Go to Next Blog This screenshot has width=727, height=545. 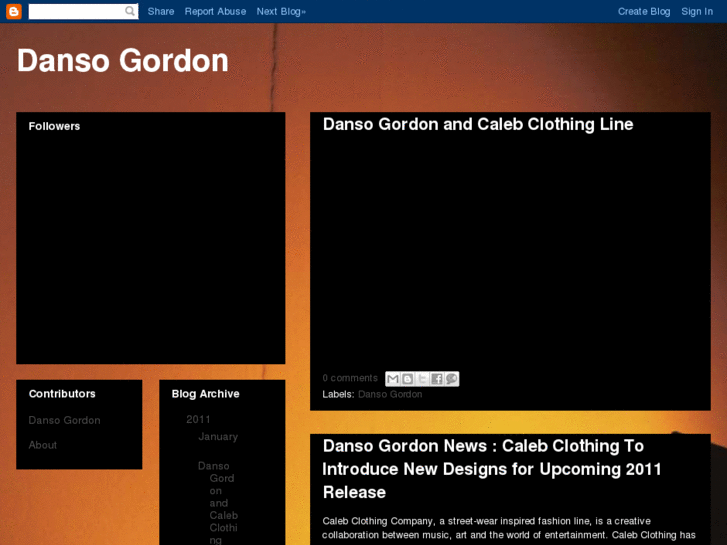pos(281,12)
